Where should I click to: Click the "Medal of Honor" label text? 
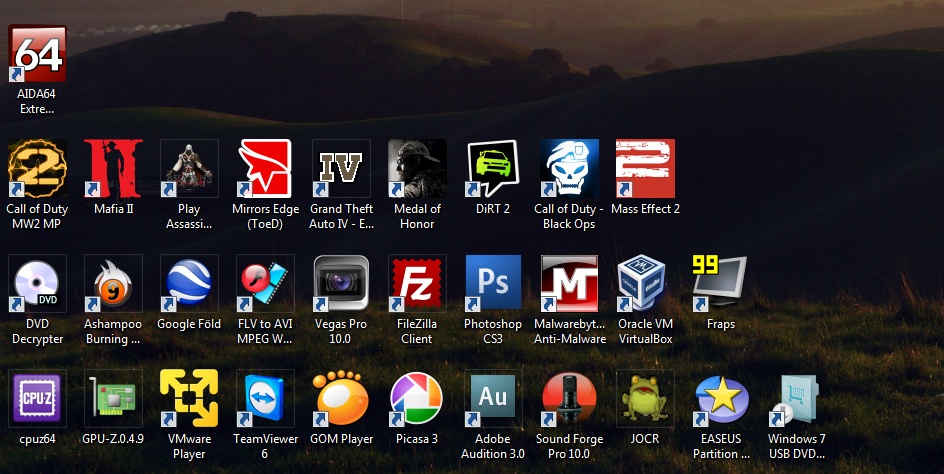(x=417, y=216)
